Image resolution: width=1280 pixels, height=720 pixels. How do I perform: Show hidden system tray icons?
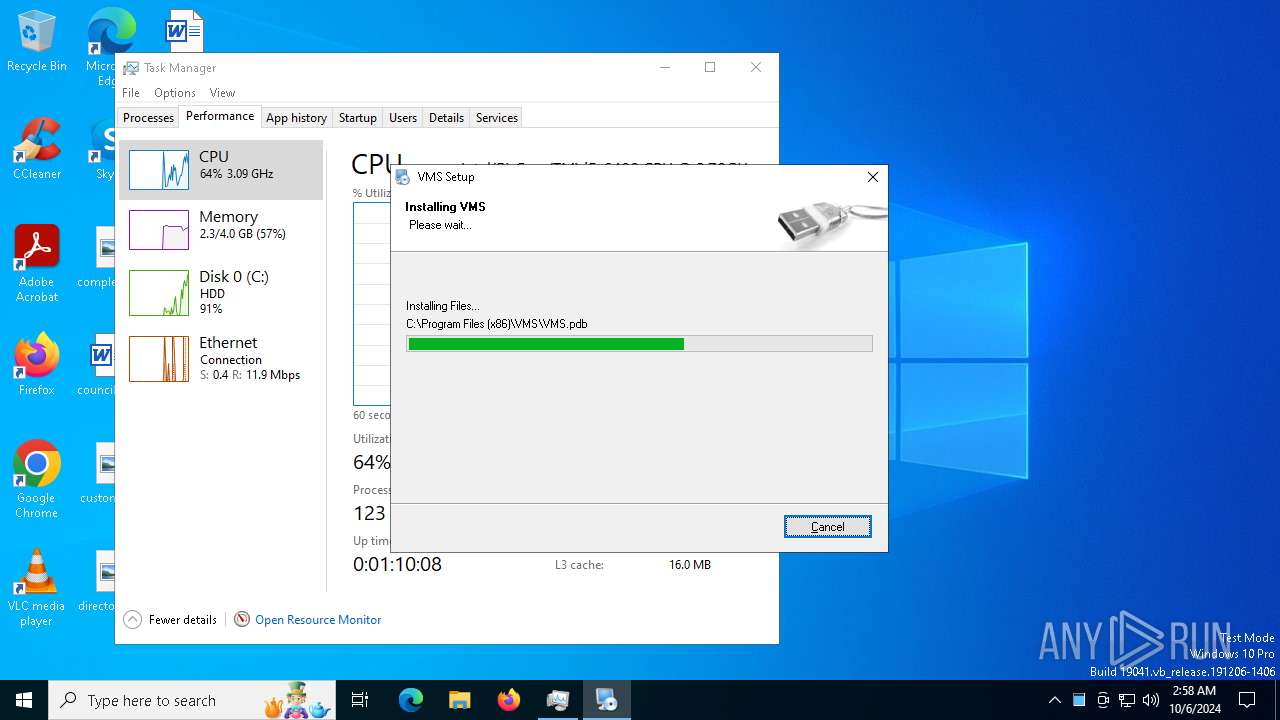(x=1054, y=700)
